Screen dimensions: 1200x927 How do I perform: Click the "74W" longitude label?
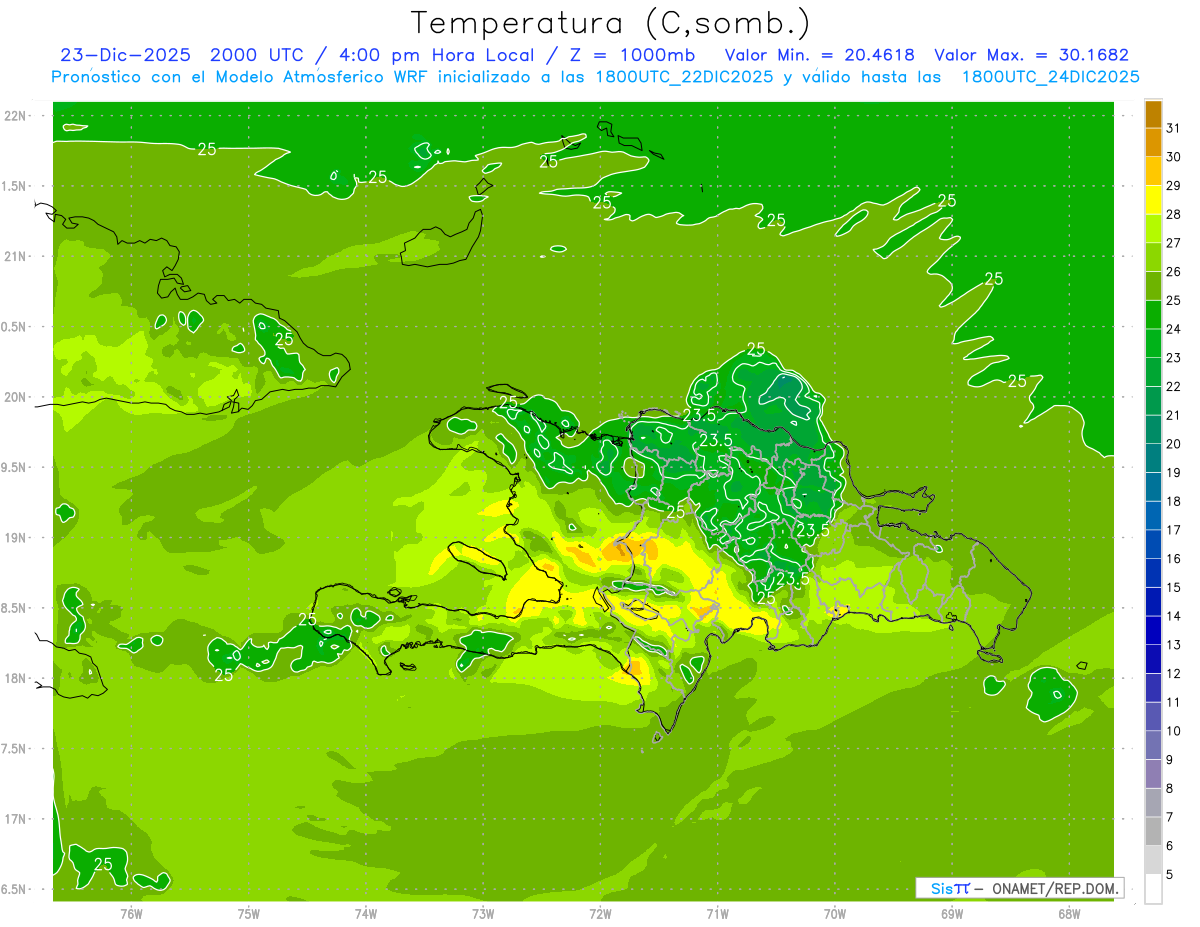click(x=366, y=913)
